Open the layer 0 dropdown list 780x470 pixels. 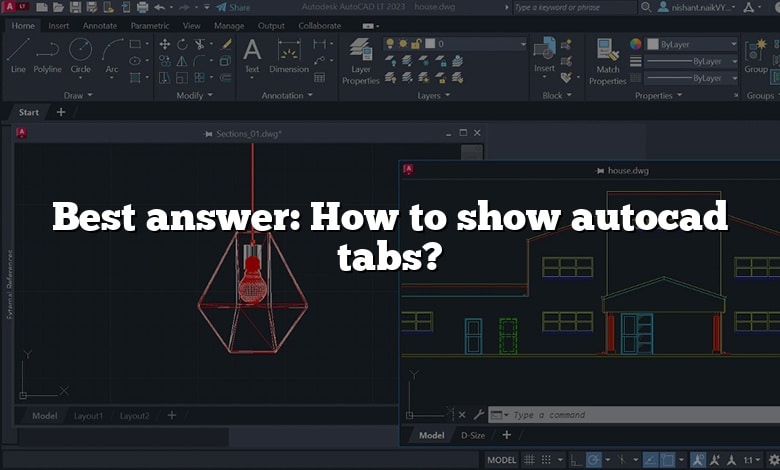click(x=455, y=44)
